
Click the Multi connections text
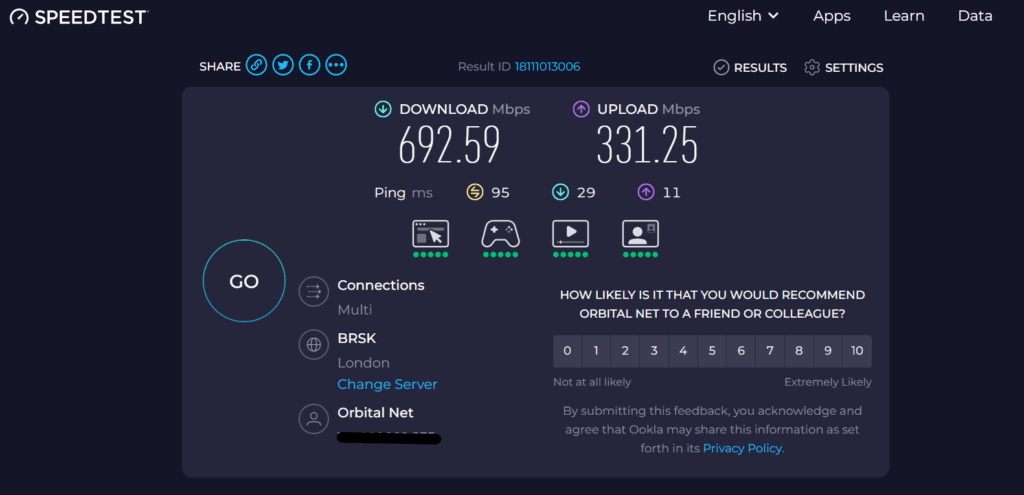[355, 310]
